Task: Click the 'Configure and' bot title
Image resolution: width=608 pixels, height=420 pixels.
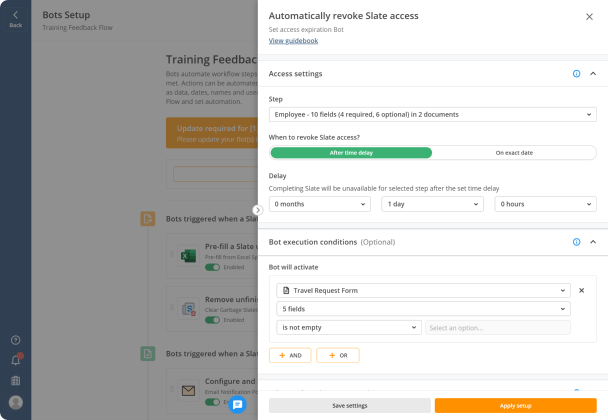Action: (x=230, y=381)
